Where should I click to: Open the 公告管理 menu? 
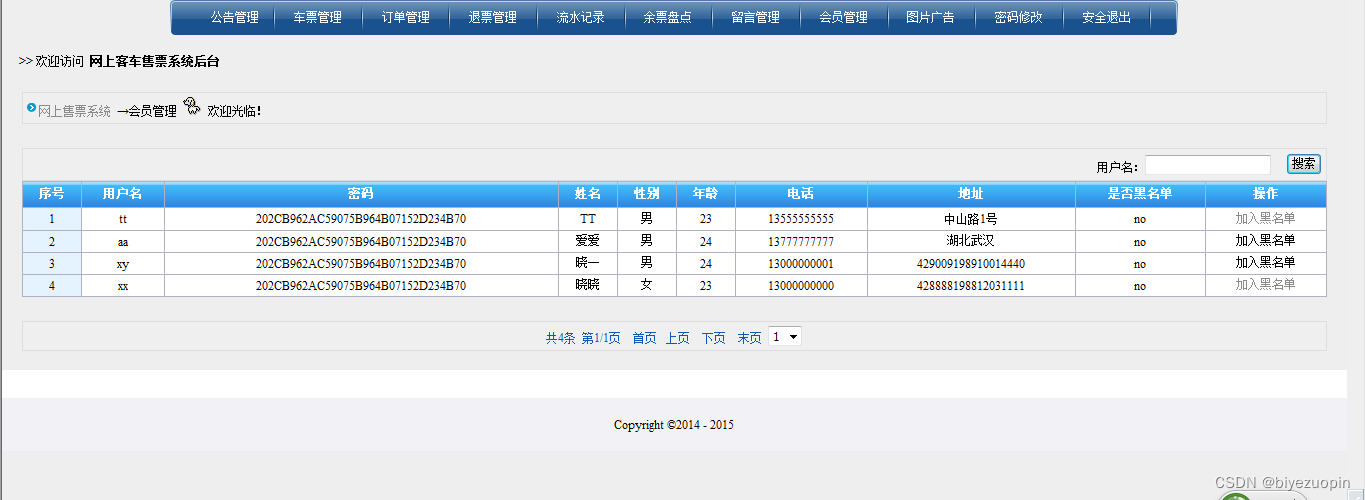tap(234, 18)
